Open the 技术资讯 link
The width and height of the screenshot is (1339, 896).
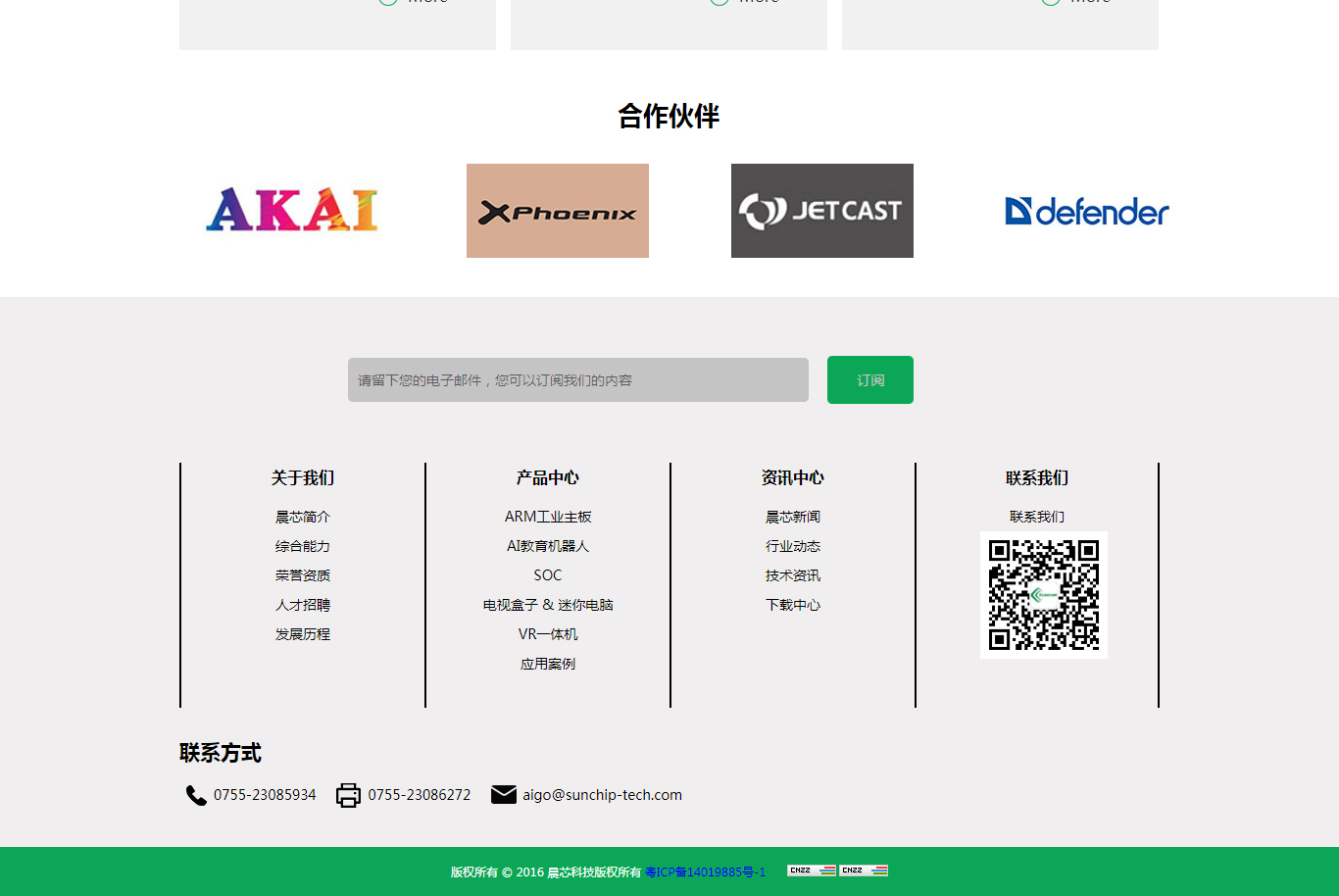(x=793, y=575)
